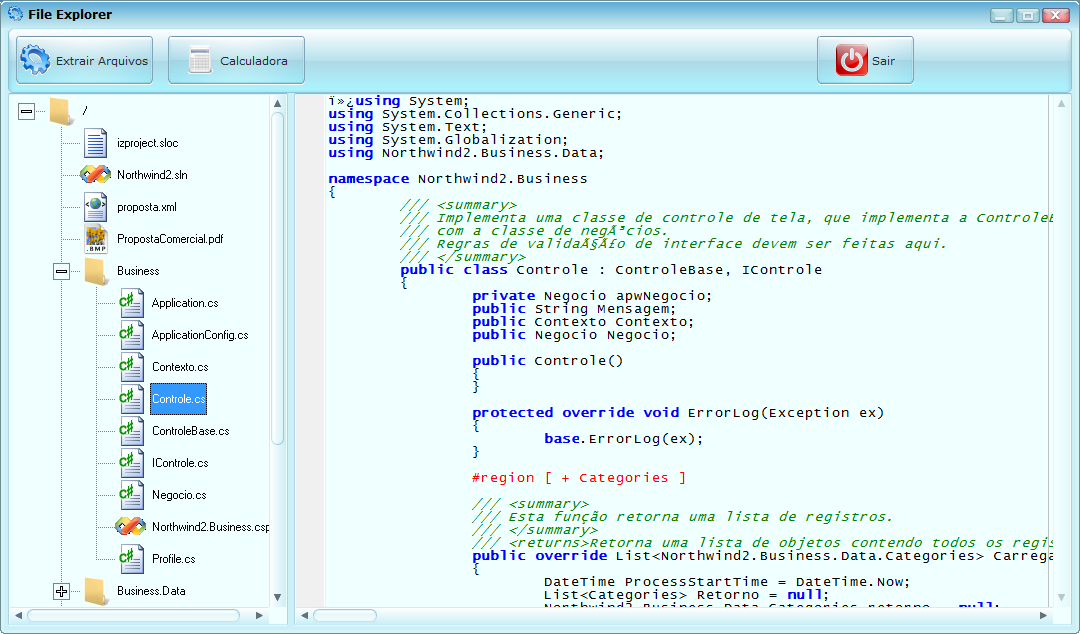Image resolution: width=1080 pixels, height=634 pixels.
Task: Click the code viewer scroll right arrow
Action: [1043, 615]
